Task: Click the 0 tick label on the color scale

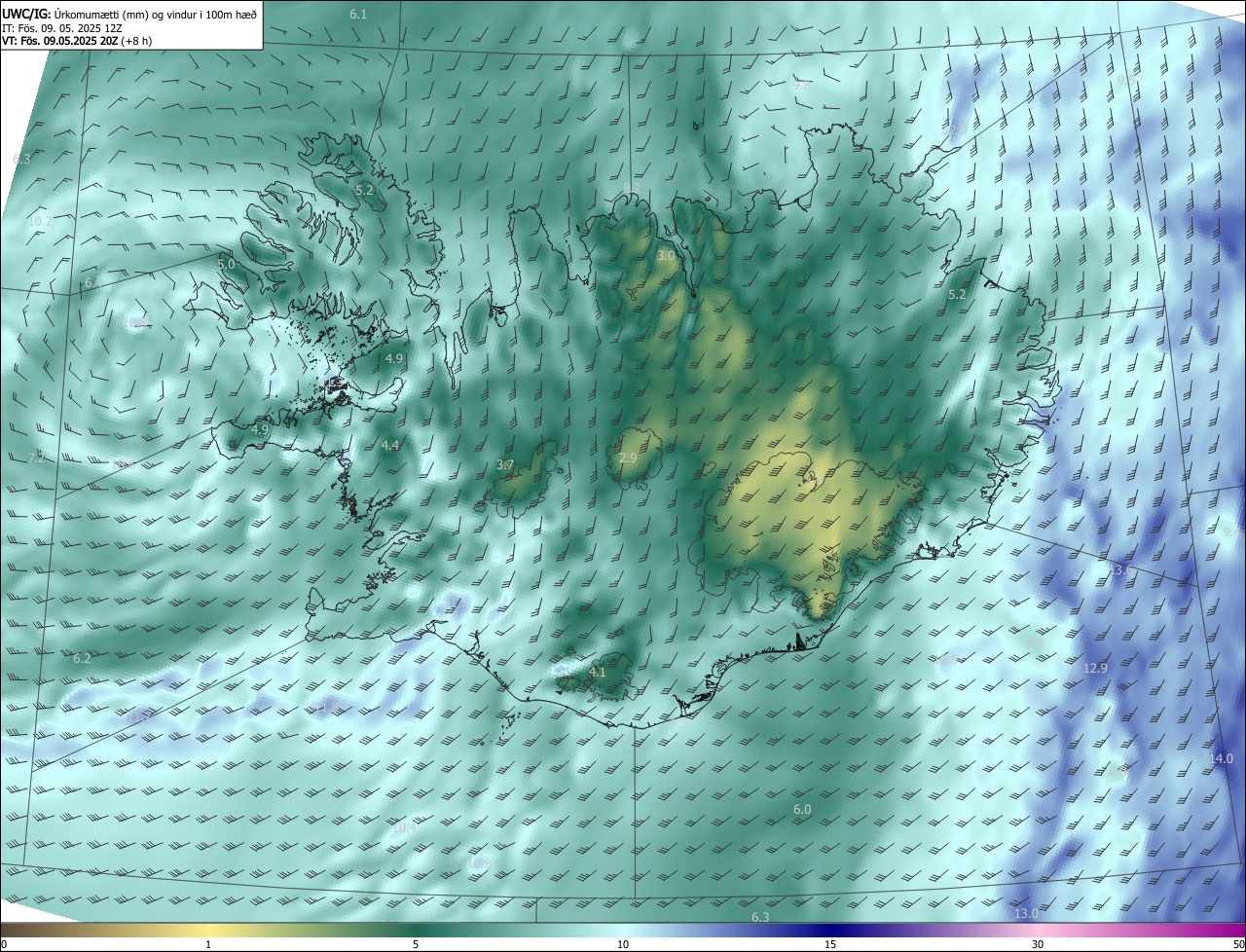Action: point(4,944)
